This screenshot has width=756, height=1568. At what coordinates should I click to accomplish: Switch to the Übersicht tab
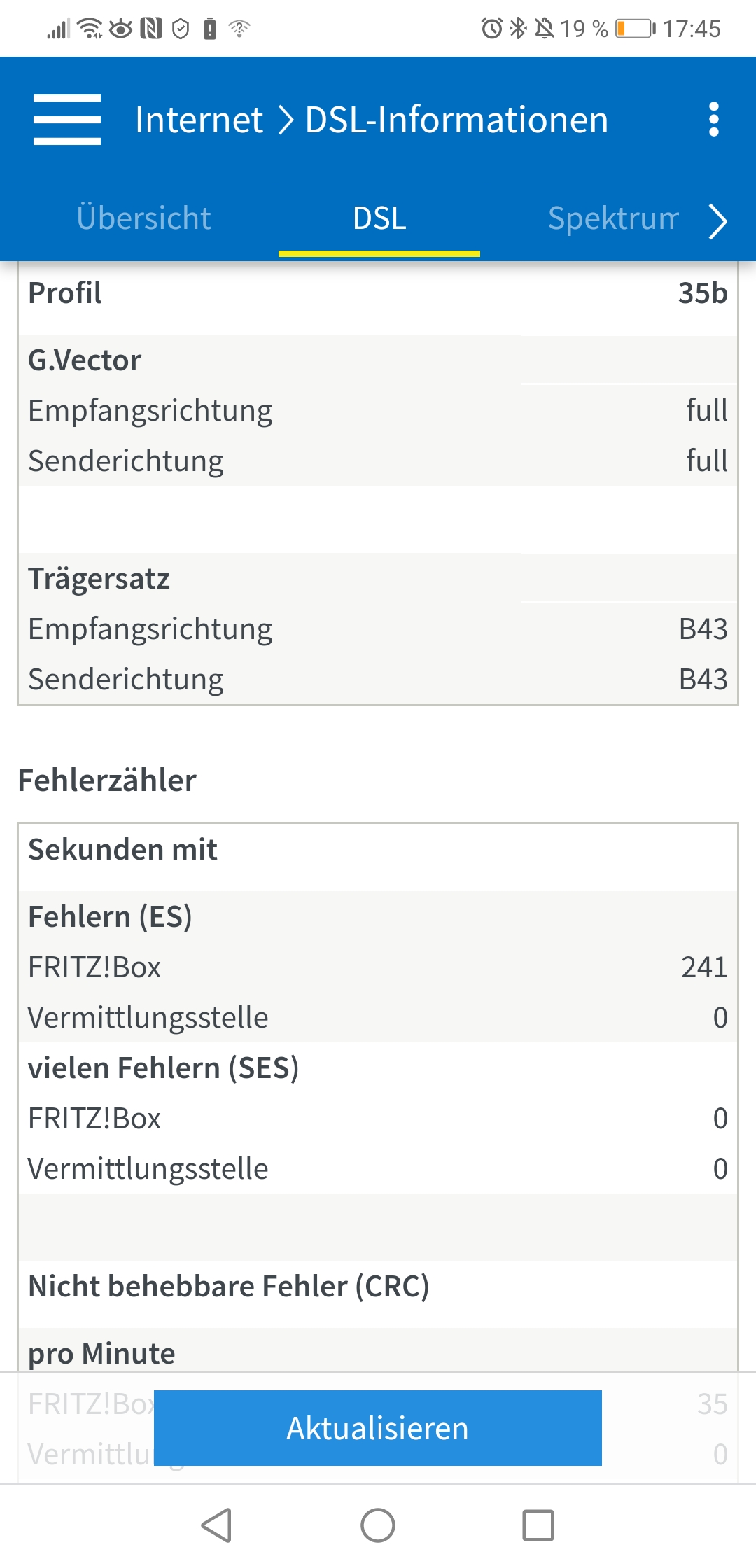point(143,218)
